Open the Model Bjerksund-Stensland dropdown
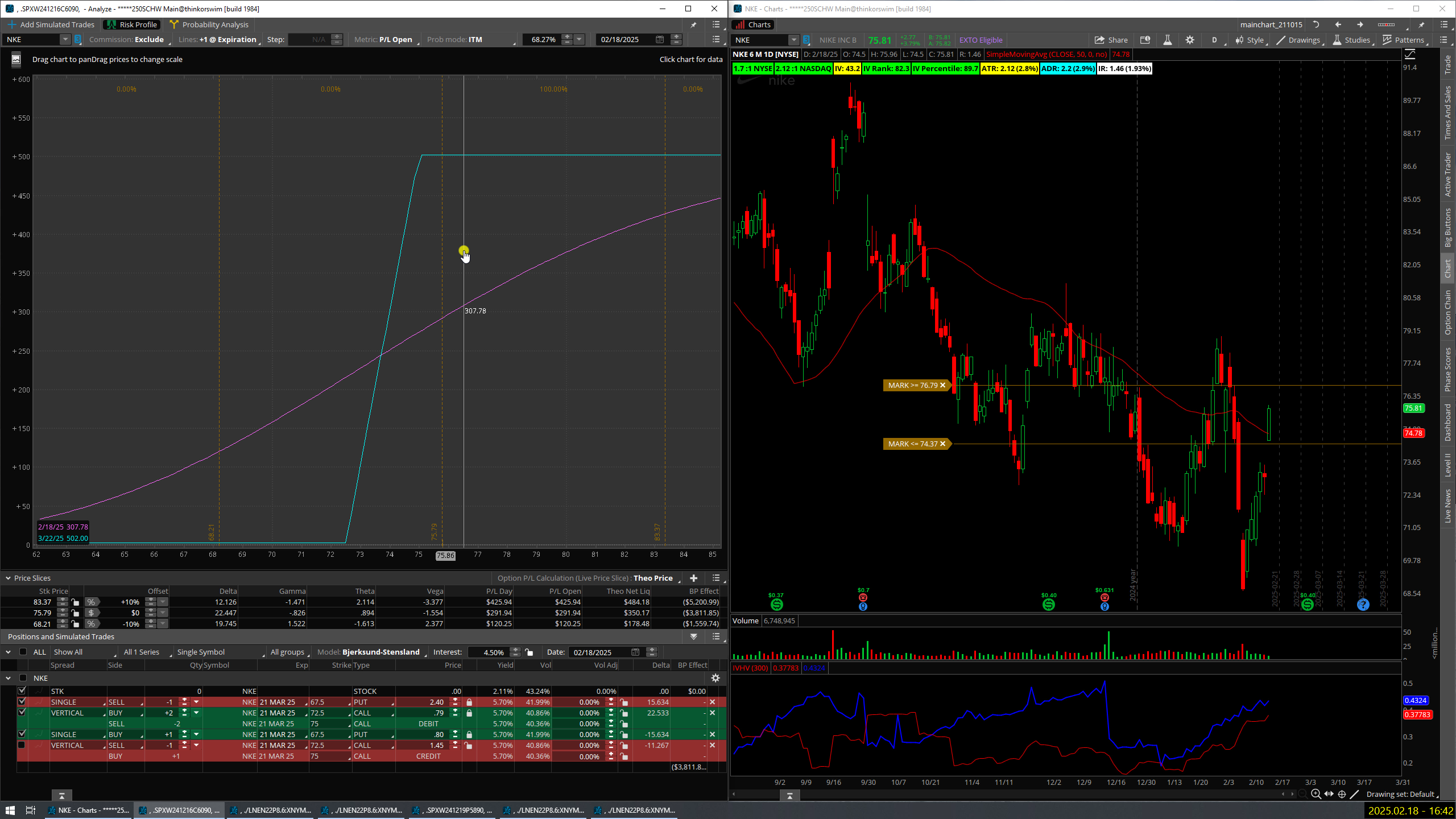The image size is (1456, 819). tap(381, 652)
